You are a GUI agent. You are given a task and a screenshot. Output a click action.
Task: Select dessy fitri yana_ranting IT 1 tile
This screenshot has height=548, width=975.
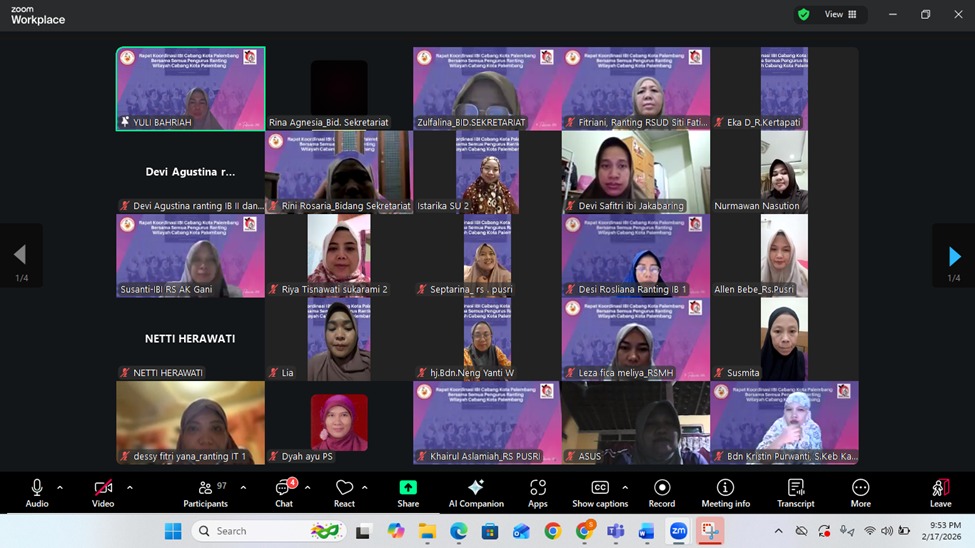(x=190, y=422)
